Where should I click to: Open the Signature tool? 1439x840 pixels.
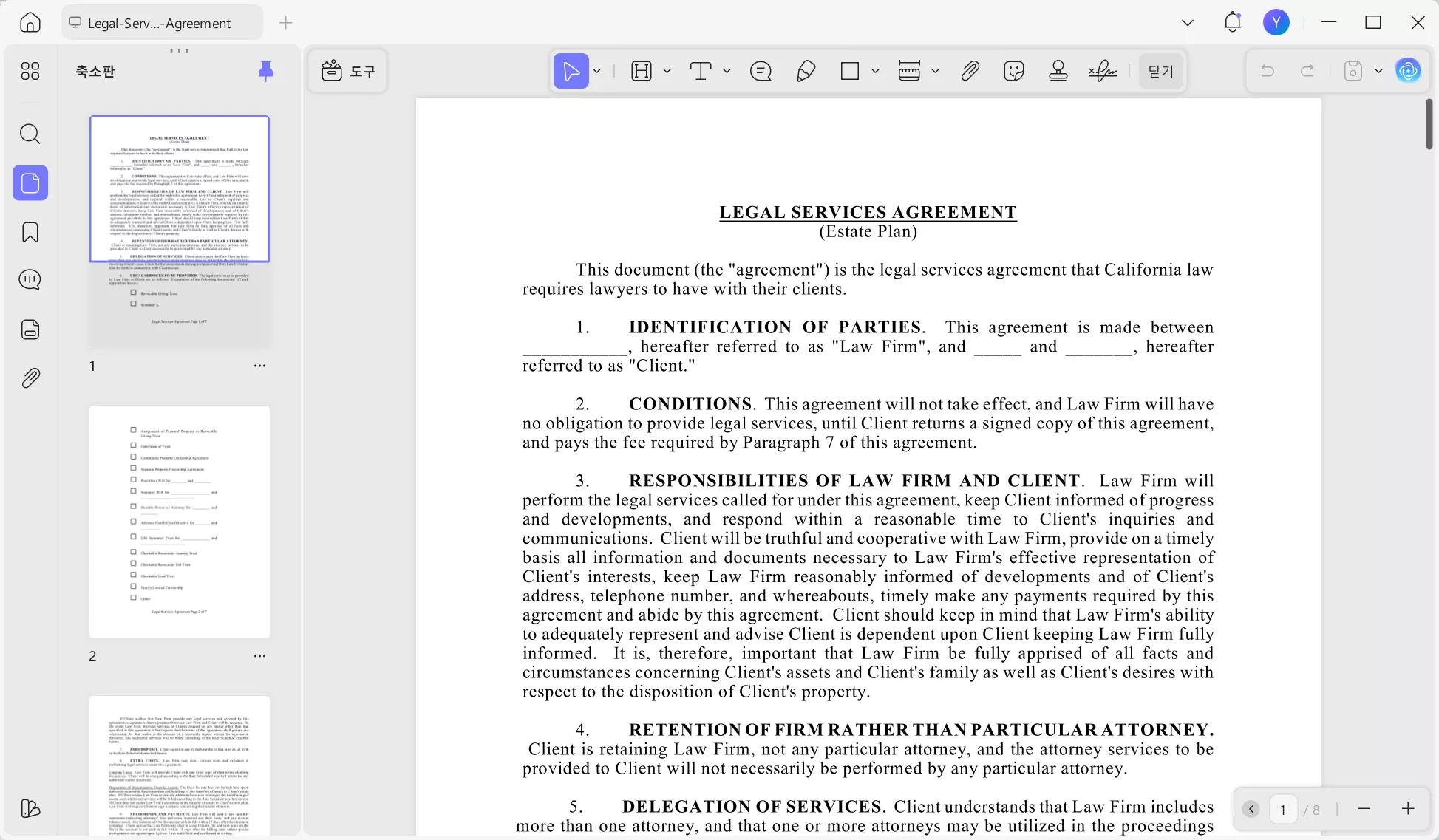point(1103,71)
